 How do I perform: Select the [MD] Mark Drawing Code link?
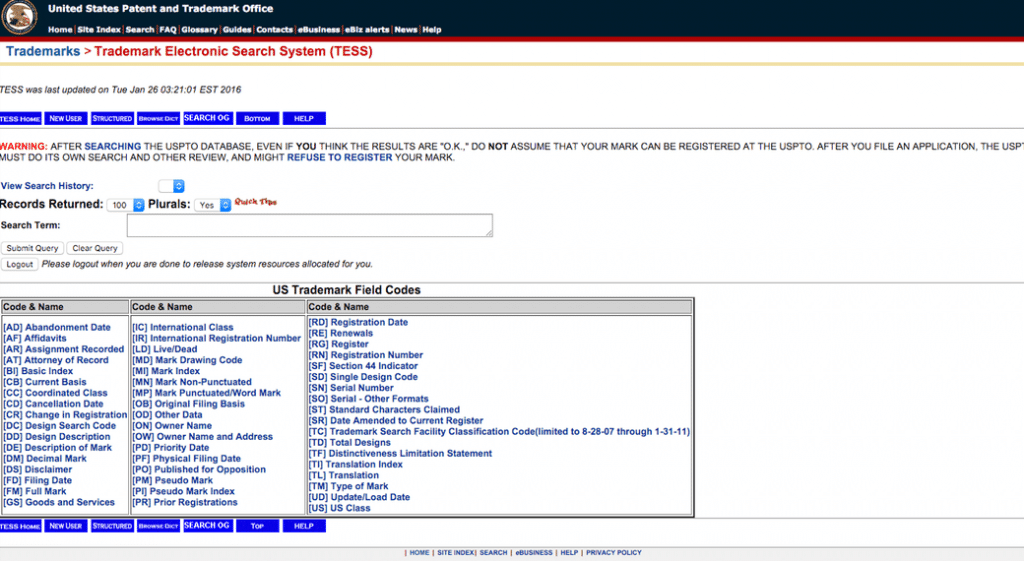(187, 361)
